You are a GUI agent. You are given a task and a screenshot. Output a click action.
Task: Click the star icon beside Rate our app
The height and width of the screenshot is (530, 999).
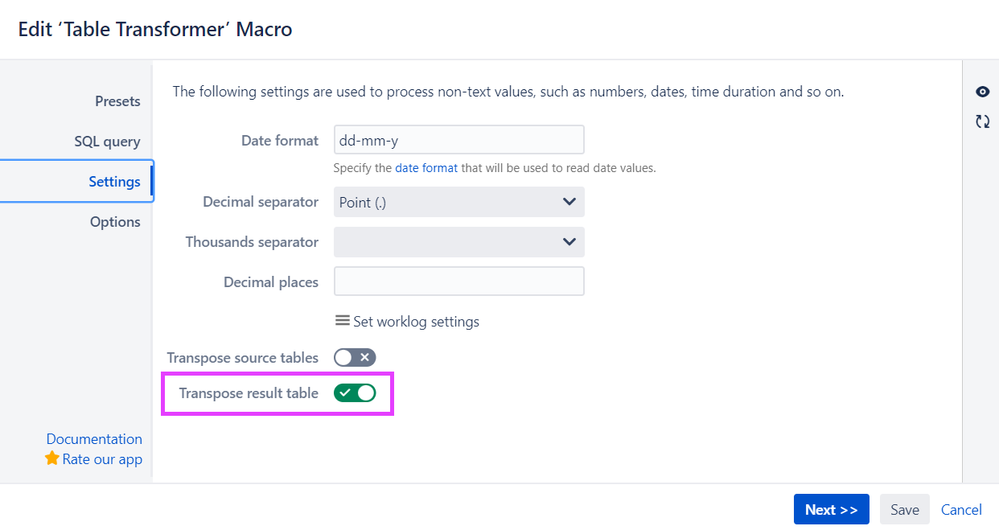[52, 459]
